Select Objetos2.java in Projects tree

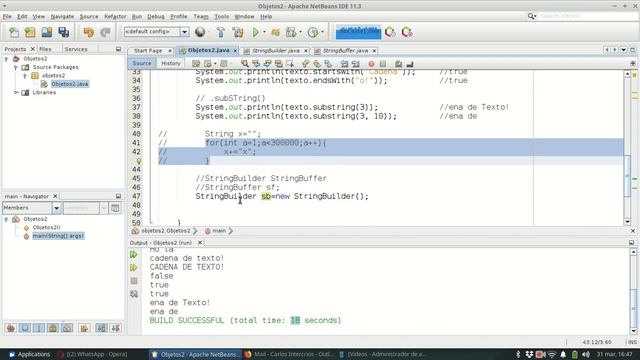pos(69,84)
